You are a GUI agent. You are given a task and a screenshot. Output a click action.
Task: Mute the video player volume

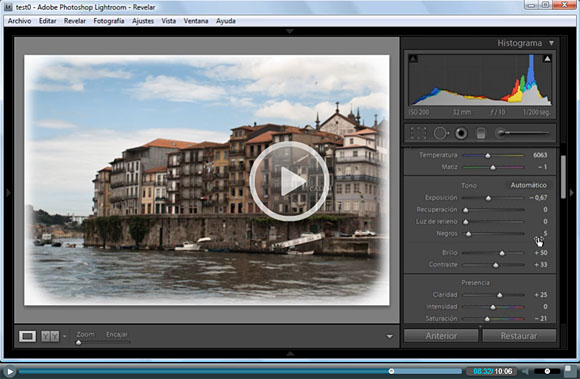pyautogui.click(x=525, y=371)
